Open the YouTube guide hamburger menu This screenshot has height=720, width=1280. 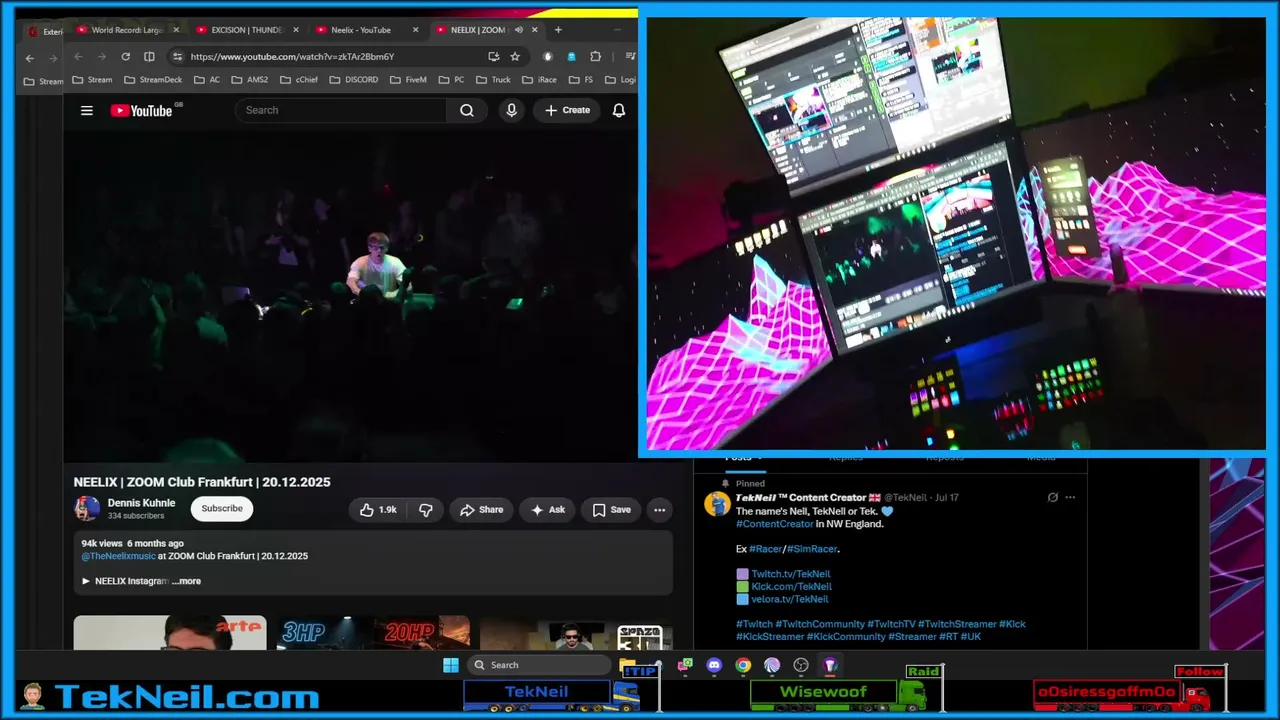point(87,110)
